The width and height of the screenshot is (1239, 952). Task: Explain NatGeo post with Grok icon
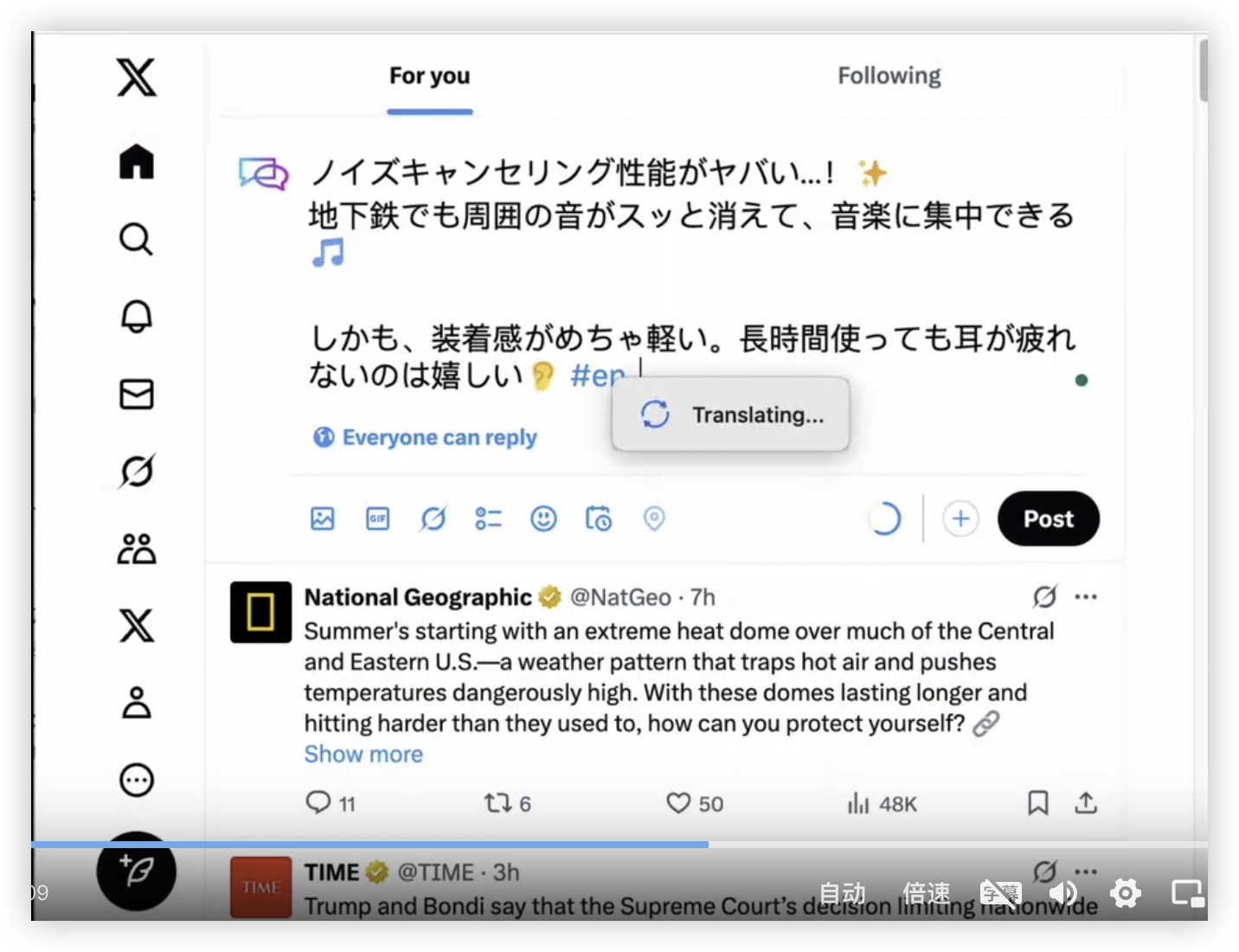coord(1044,596)
